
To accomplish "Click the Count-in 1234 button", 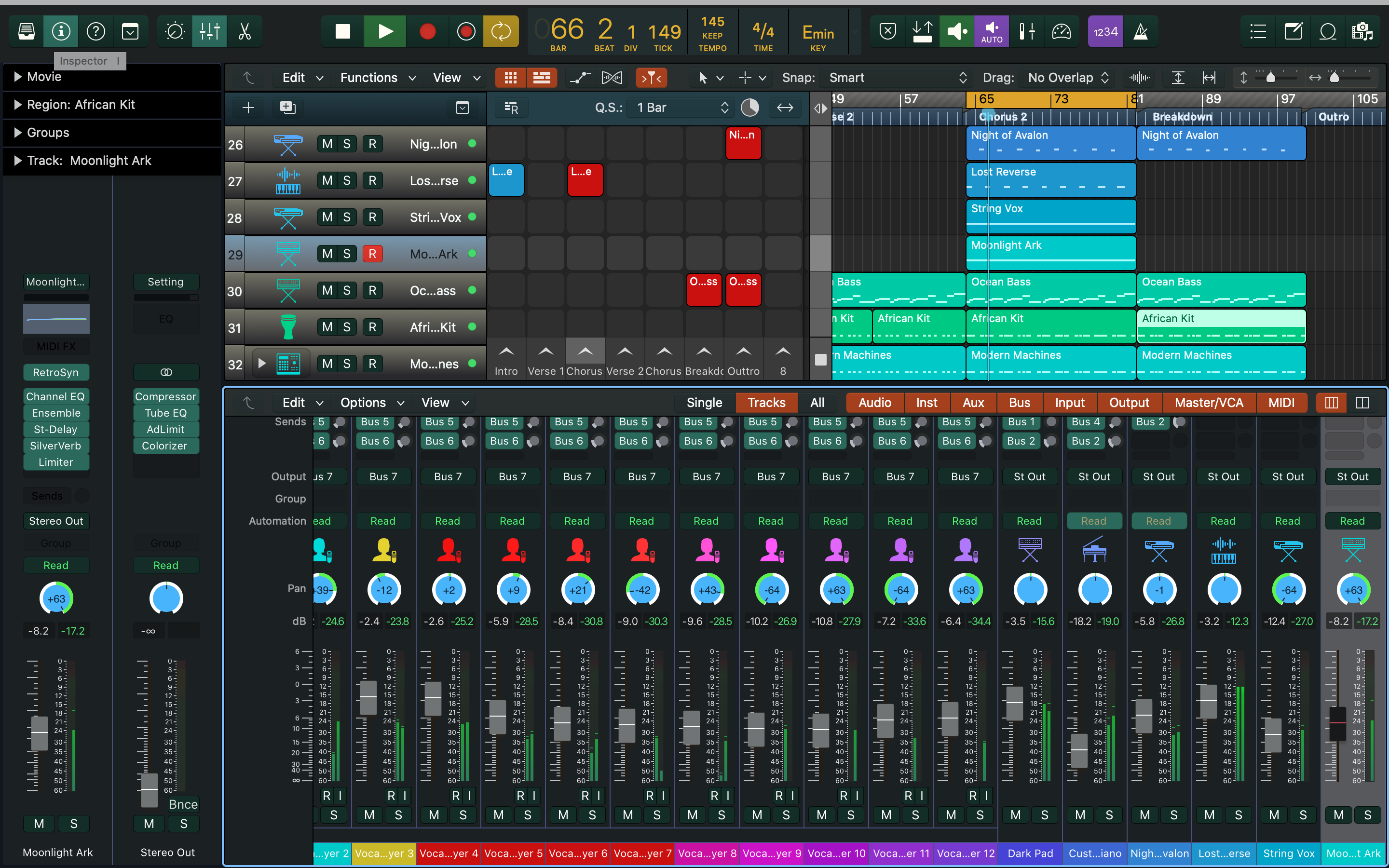I will [x=1105, y=31].
